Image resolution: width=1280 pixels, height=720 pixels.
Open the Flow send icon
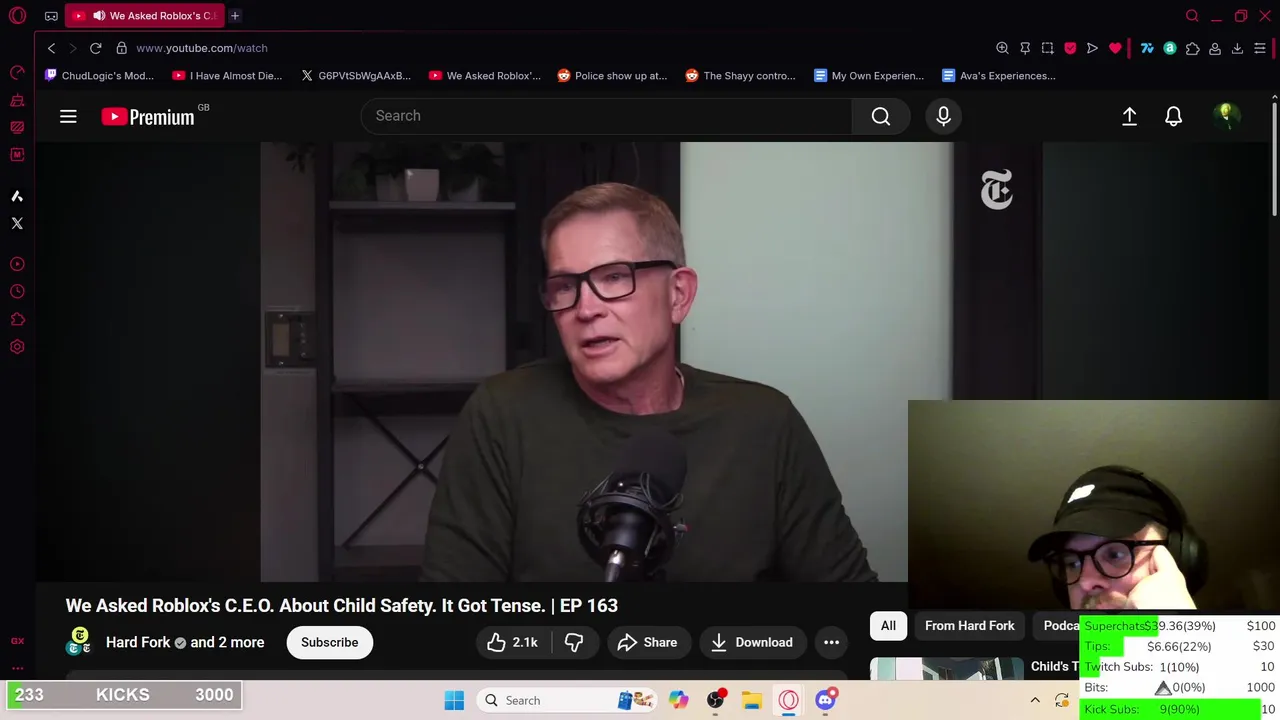click(1092, 48)
